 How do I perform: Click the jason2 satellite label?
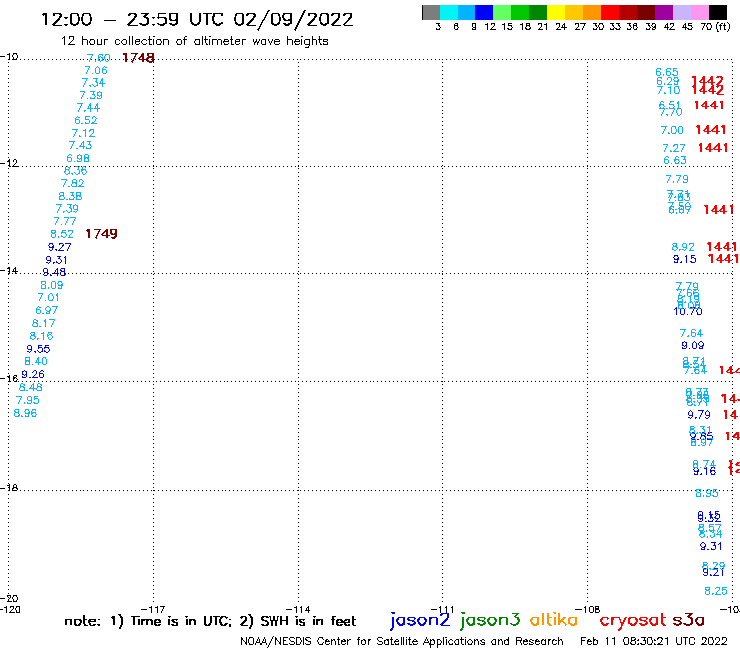pos(420,620)
